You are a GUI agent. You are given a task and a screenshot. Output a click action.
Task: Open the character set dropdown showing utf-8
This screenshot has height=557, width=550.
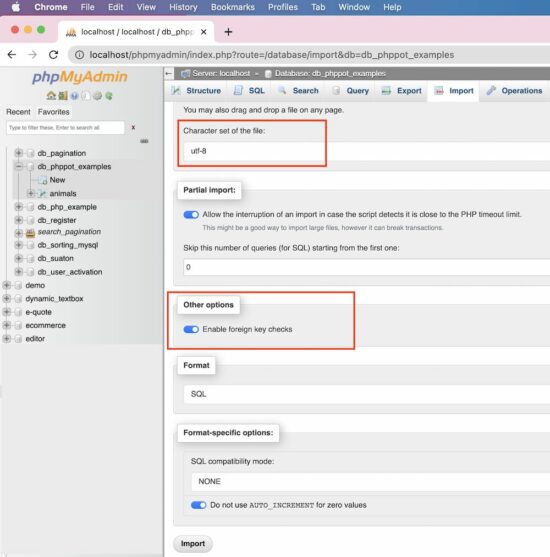click(367, 151)
